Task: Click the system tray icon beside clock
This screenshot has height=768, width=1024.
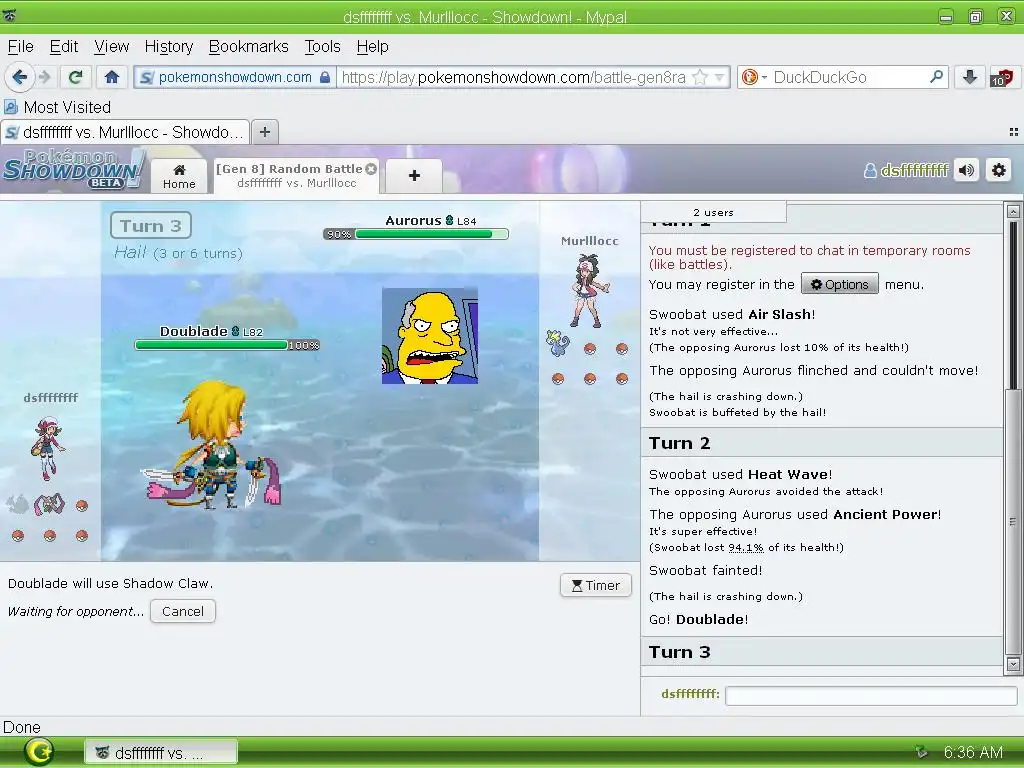Action: tap(921, 752)
